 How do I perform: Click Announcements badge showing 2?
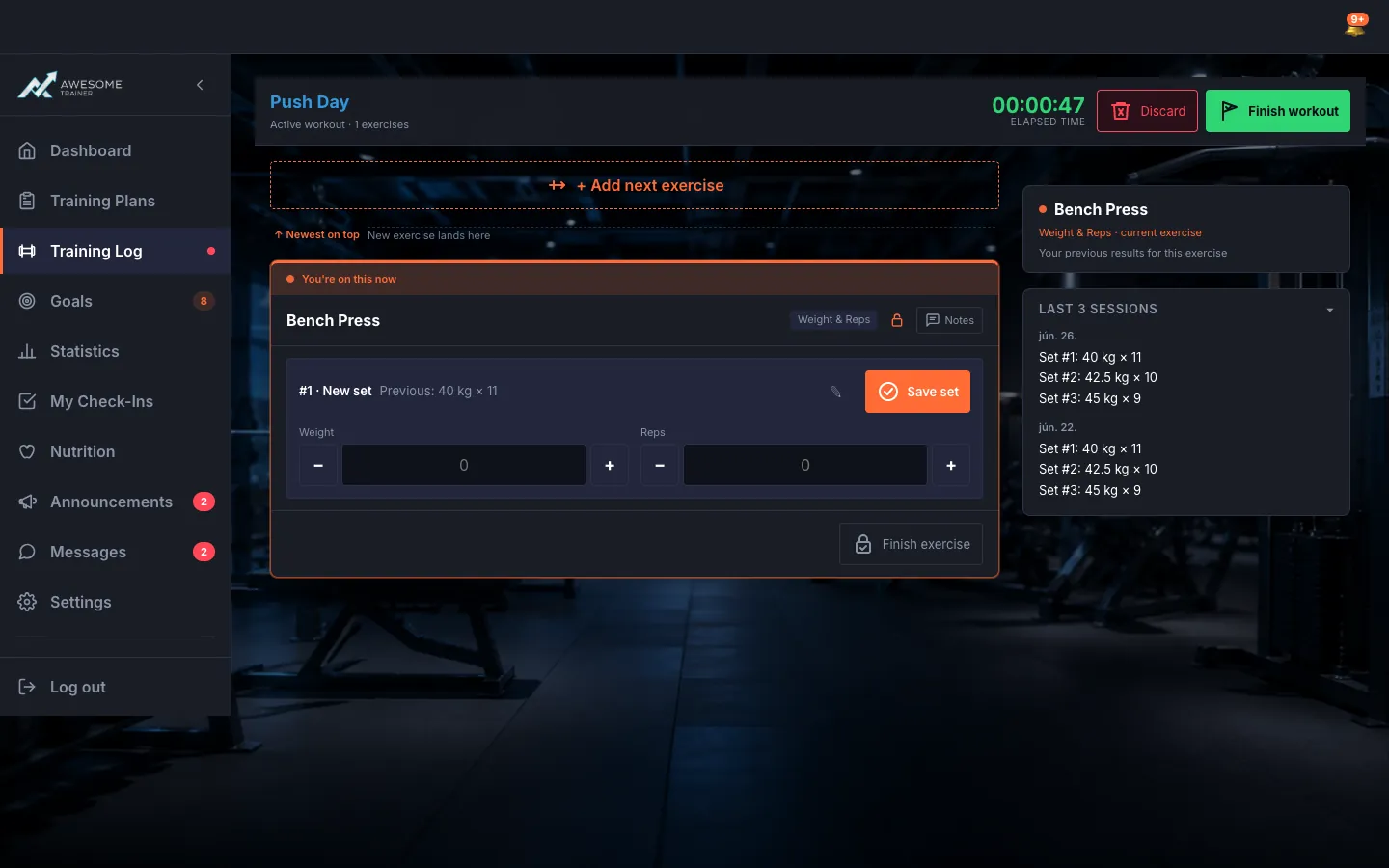pos(204,502)
